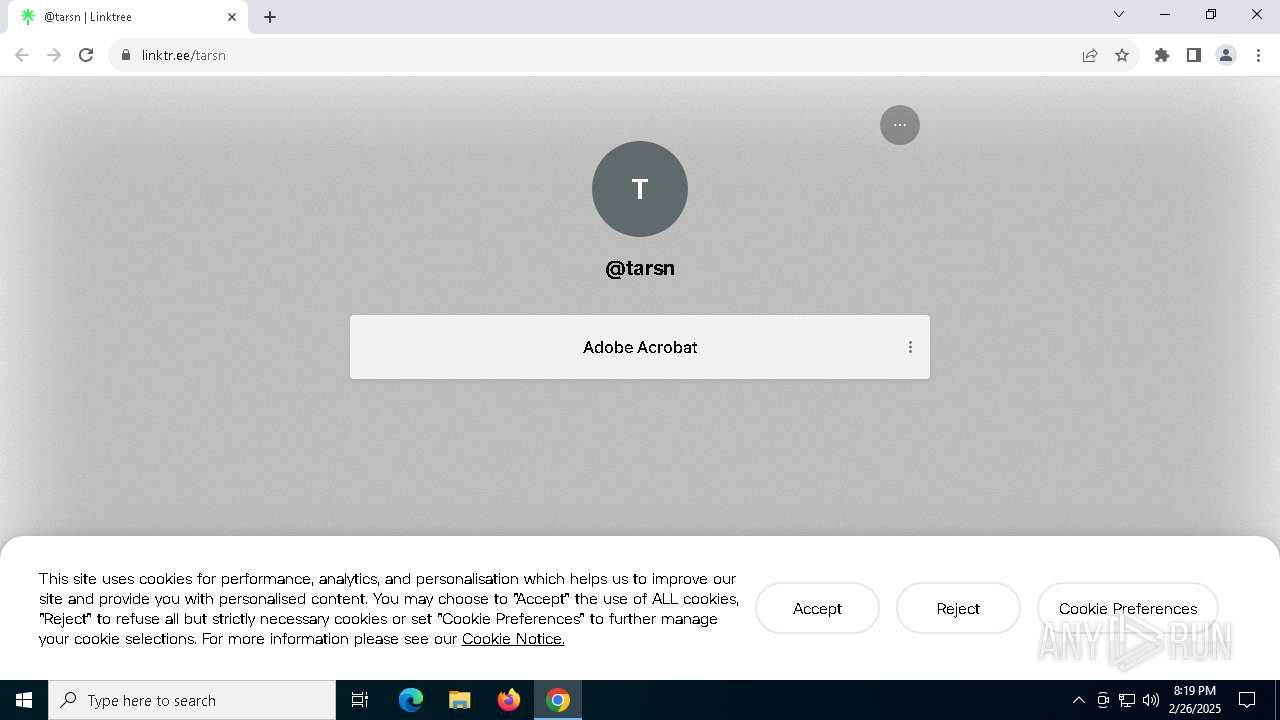The height and width of the screenshot is (720, 1280).
Task: Go forward in browser history
Action: coord(54,55)
